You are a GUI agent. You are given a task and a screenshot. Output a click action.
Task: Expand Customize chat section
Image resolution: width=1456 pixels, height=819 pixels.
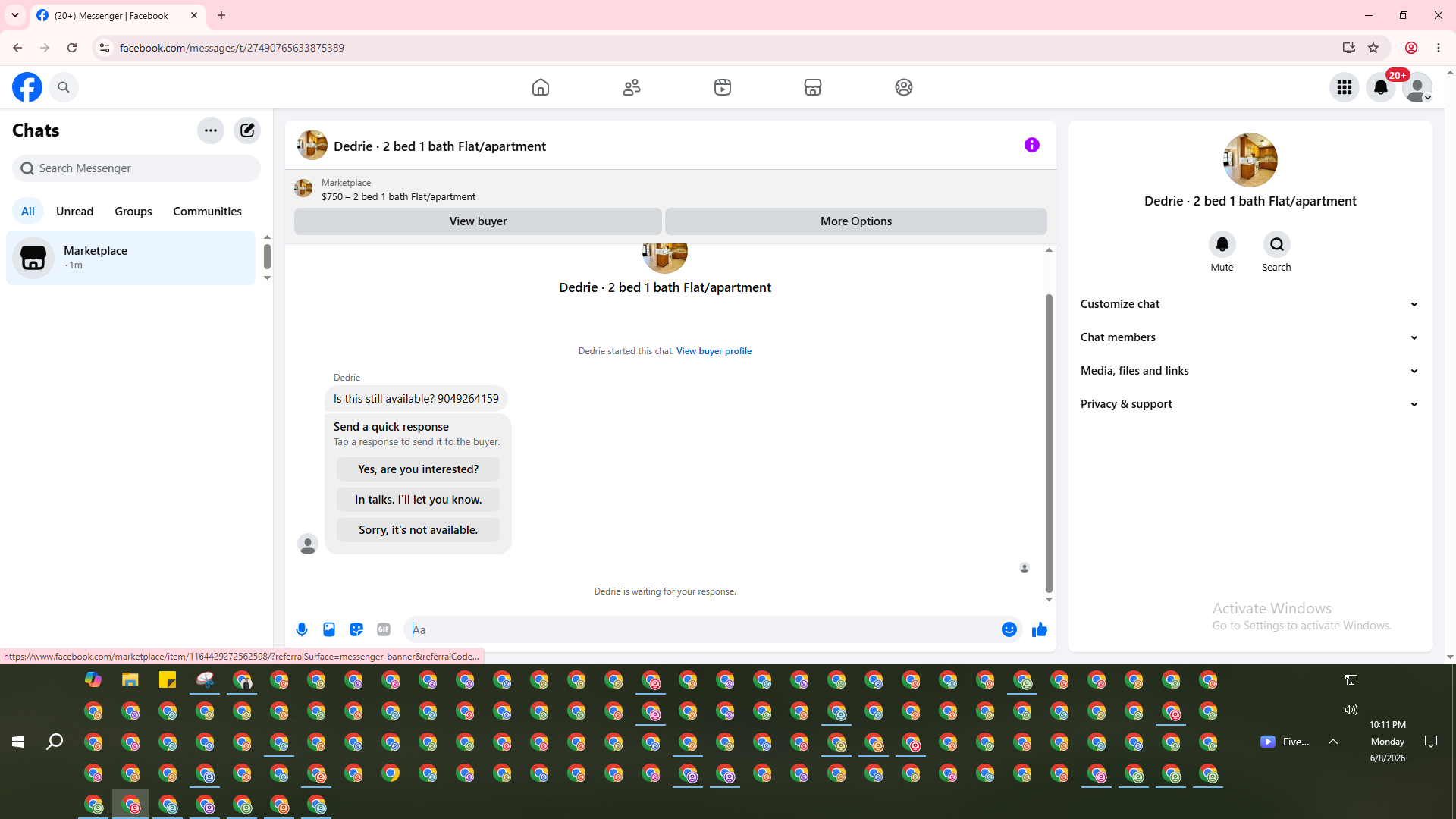pos(1250,304)
